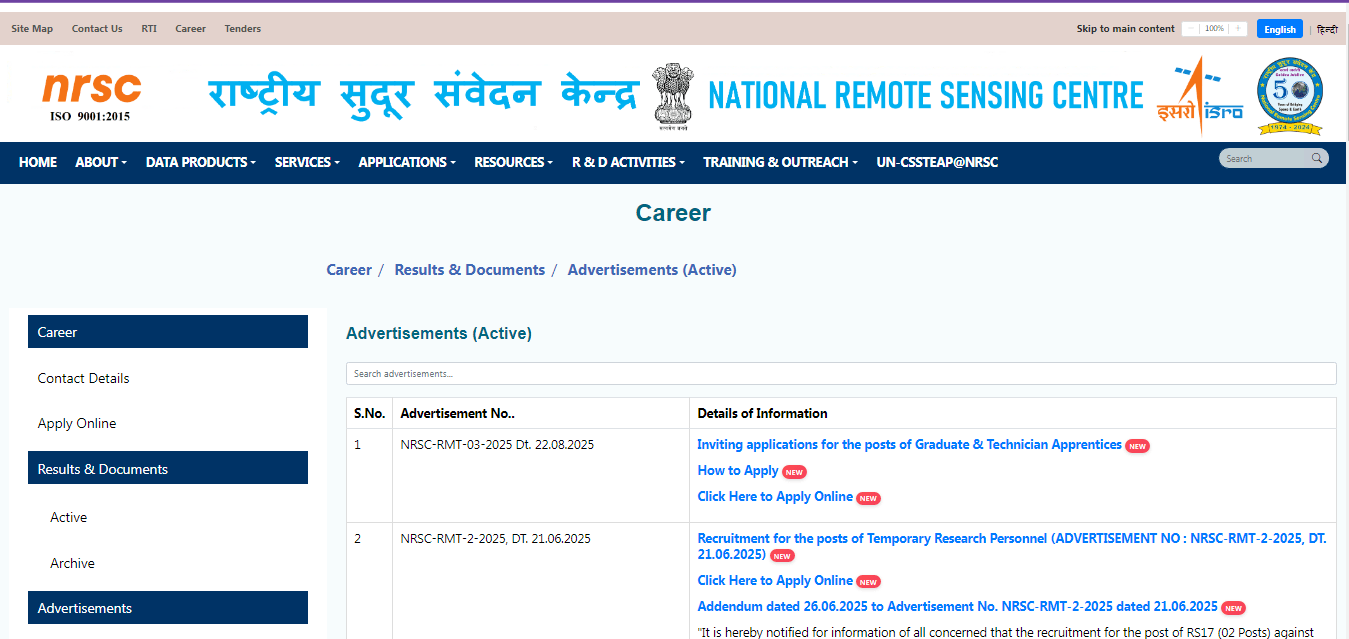Open the DATA PRODUCTS dropdown menu
This screenshot has width=1349, height=639.
click(x=199, y=162)
